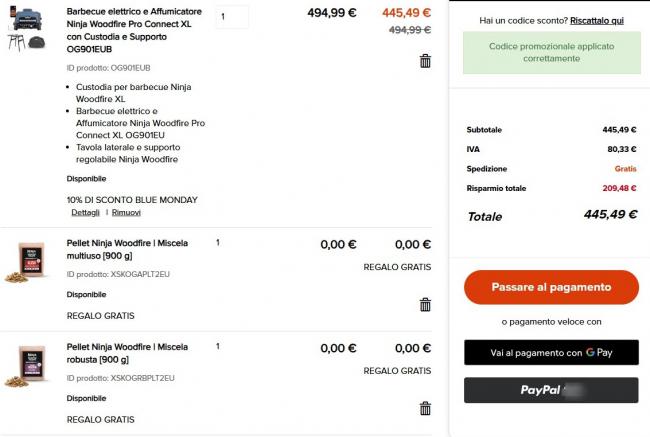Screen dimensions: 650x437
Task: Remove Miscela robusta pellets via trash icon
Action: (x=425, y=408)
